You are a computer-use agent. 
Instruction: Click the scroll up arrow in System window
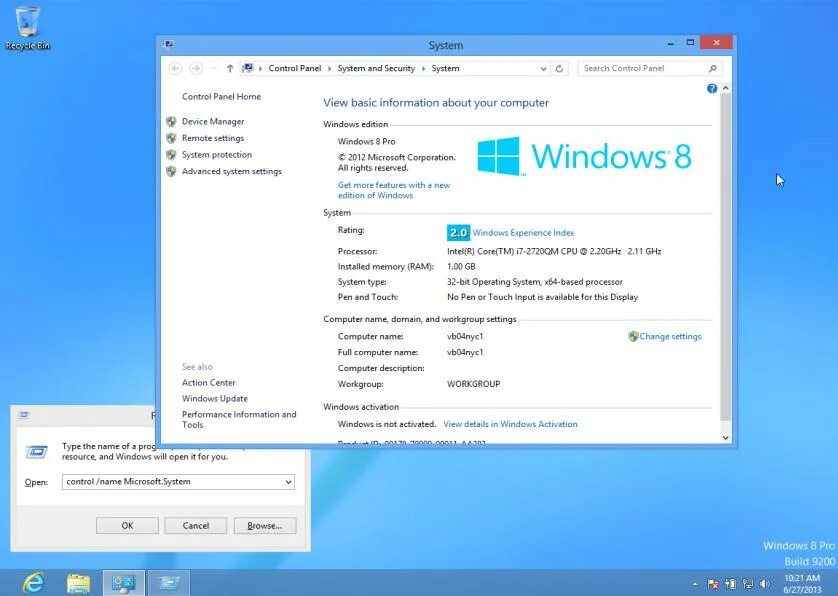pos(725,88)
